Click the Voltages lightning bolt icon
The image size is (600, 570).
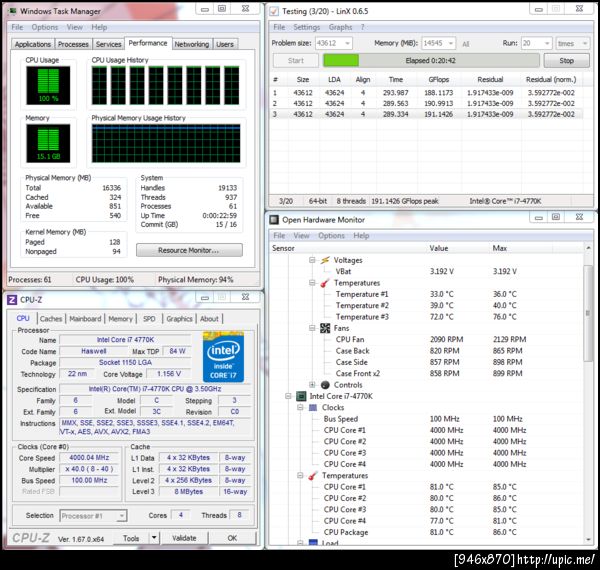(325, 259)
